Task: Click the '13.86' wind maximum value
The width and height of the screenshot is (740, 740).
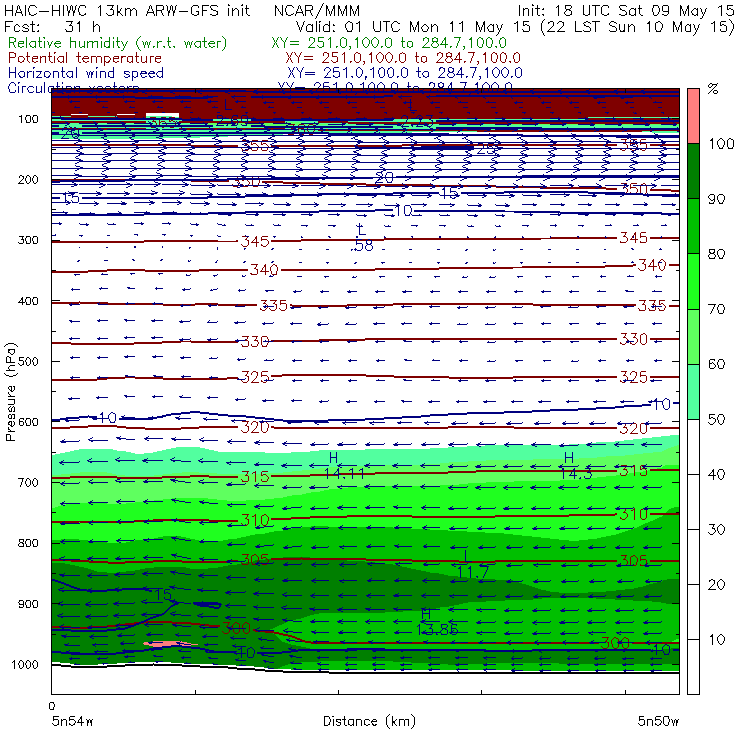Action: pyautogui.click(x=437, y=630)
